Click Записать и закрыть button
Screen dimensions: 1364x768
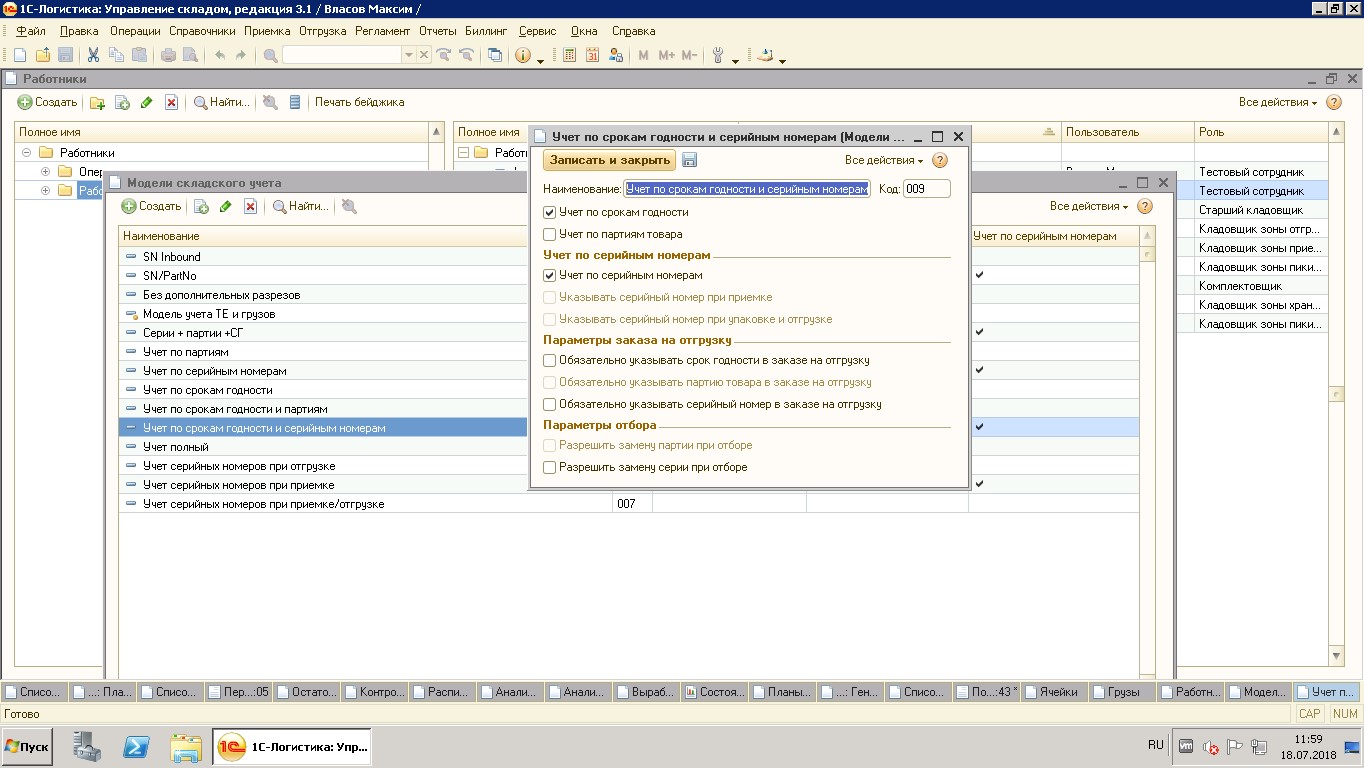coord(610,160)
